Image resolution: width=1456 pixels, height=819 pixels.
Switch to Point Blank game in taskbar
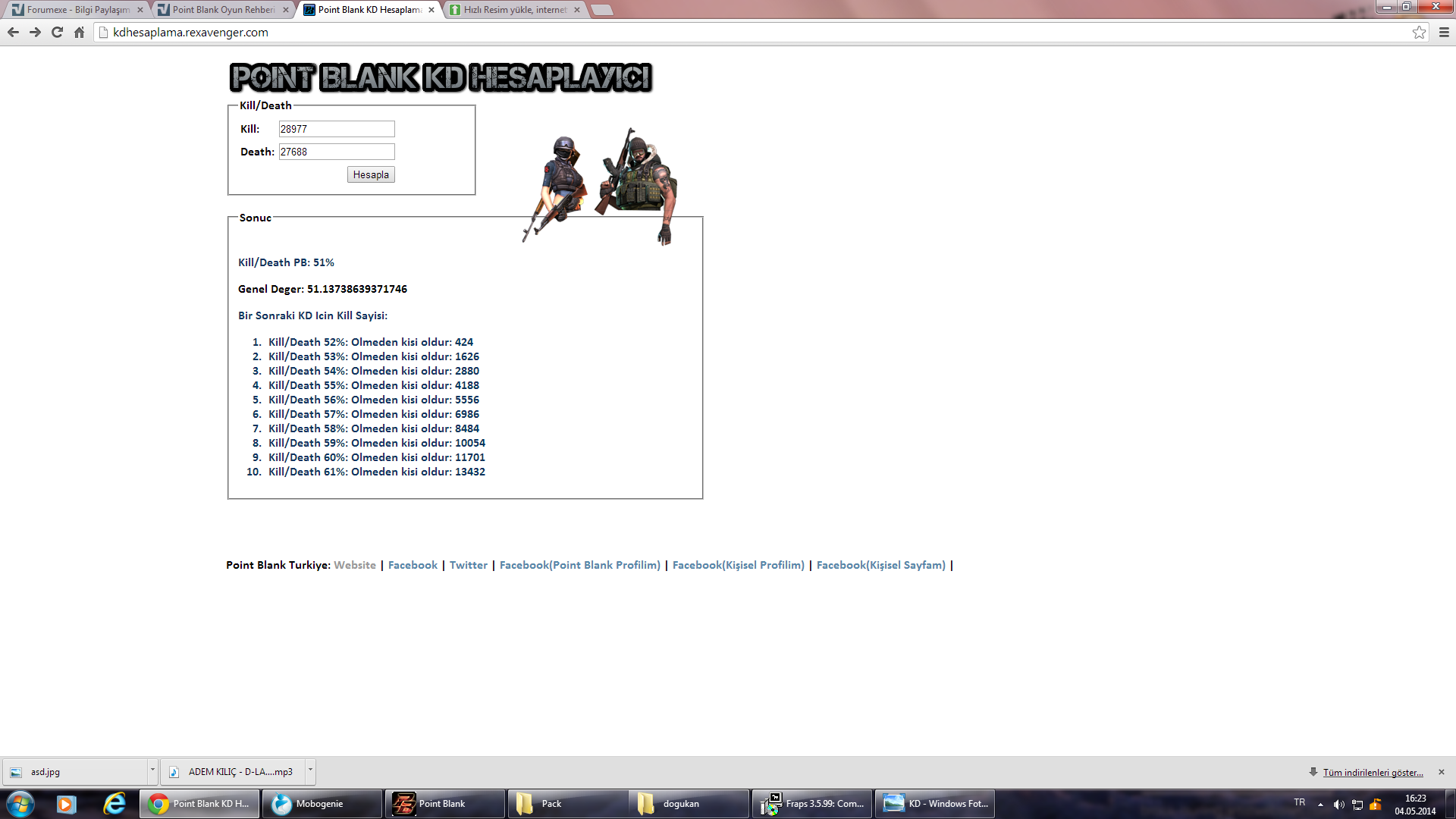pyautogui.click(x=445, y=804)
